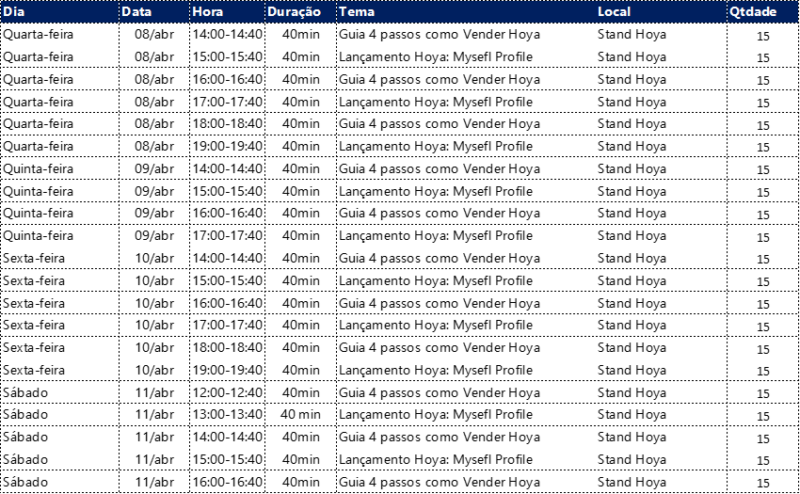The image size is (800, 494).
Task: Select bottom row cell under Qtdade
Action: pyautogui.click(x=763, y=482)
